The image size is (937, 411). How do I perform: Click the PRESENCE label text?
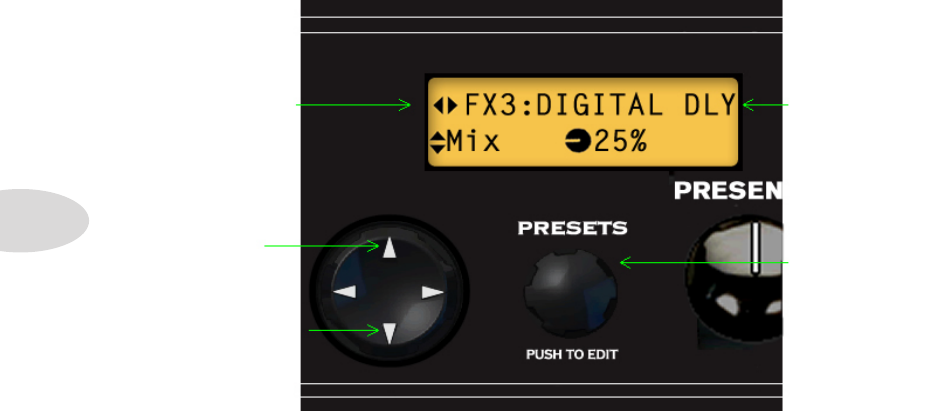point(728,191)
